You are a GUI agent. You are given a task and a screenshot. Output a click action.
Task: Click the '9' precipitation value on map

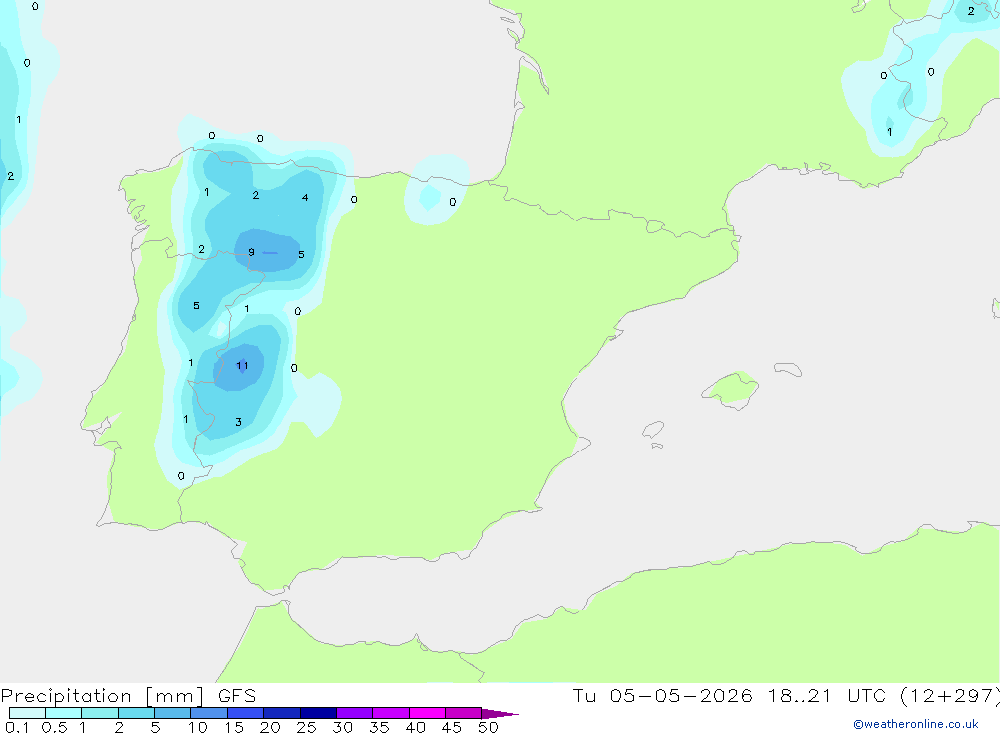[251, 252]
